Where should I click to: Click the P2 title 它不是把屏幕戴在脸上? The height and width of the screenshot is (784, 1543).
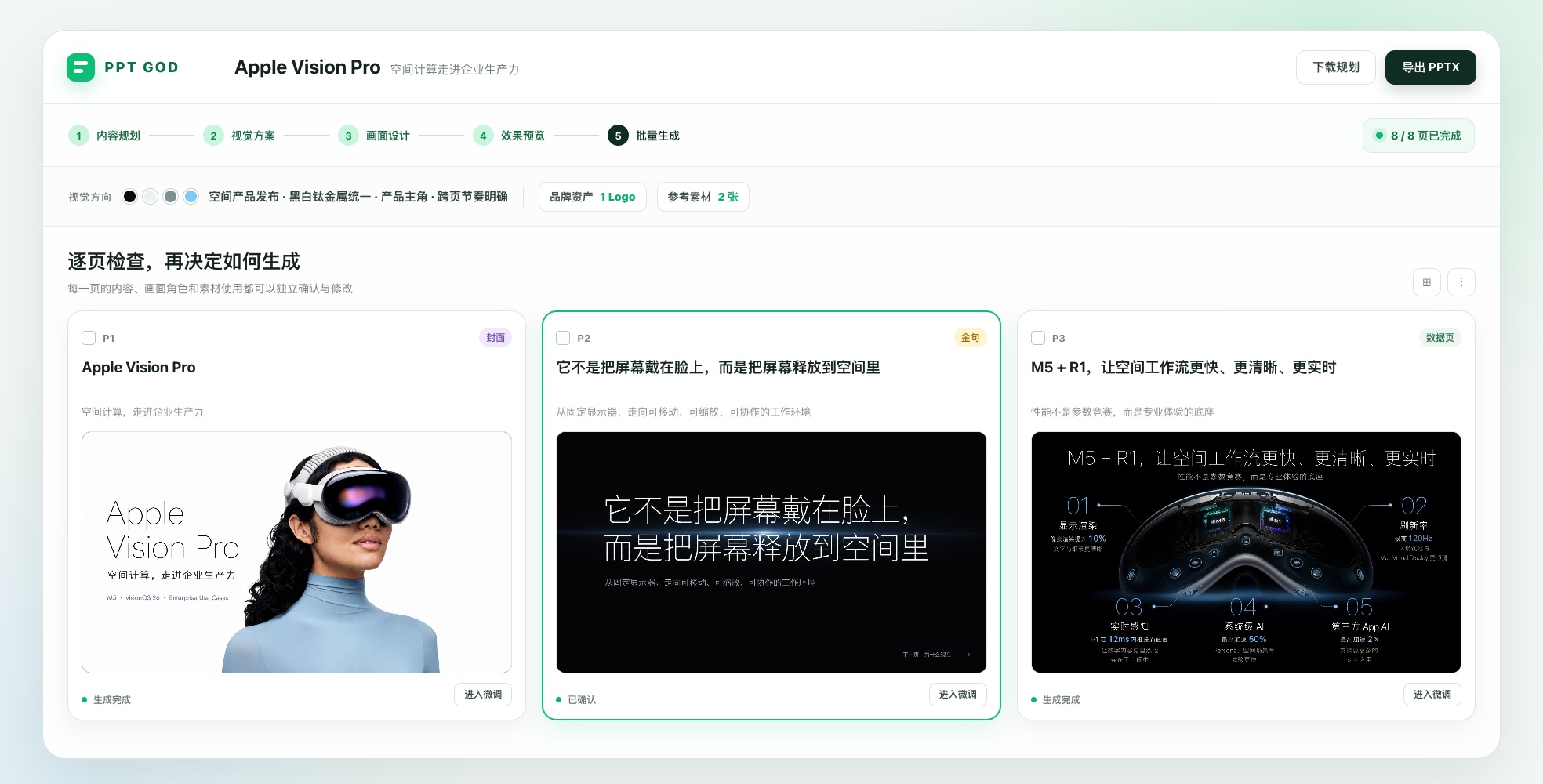click(x=718, y=368)
